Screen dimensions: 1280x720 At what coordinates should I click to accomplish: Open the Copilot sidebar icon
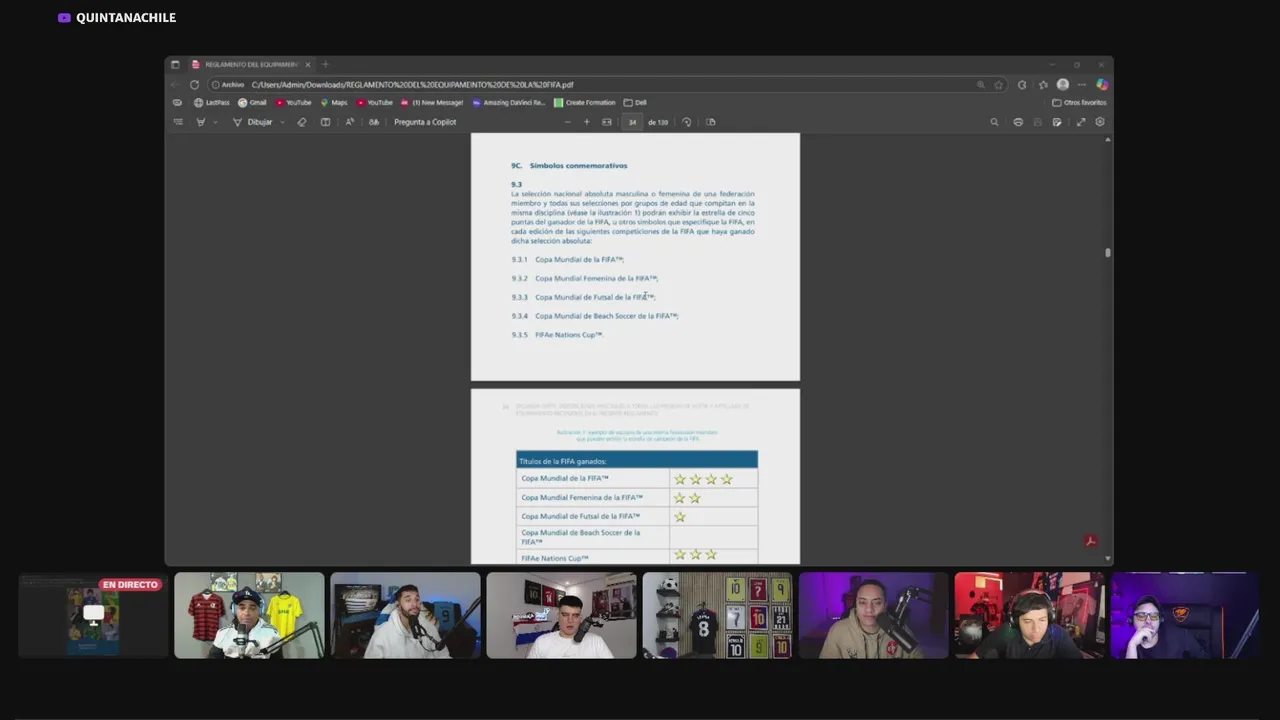(1102, 85)
